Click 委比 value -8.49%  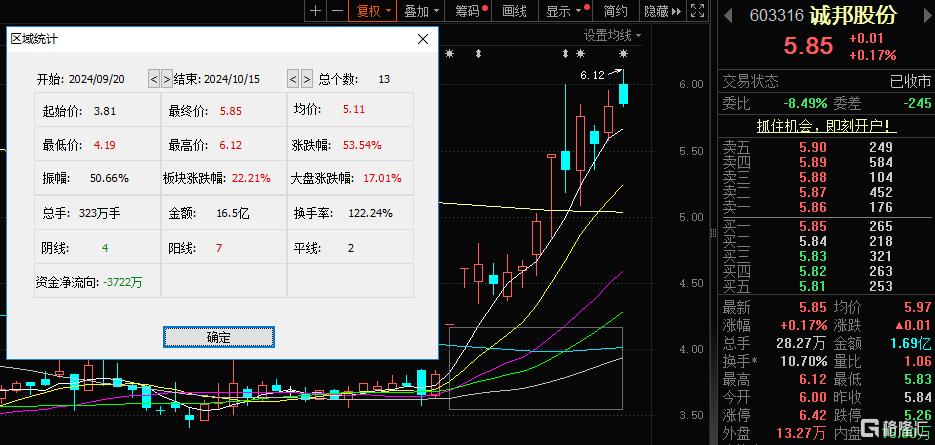coord(805,103)
